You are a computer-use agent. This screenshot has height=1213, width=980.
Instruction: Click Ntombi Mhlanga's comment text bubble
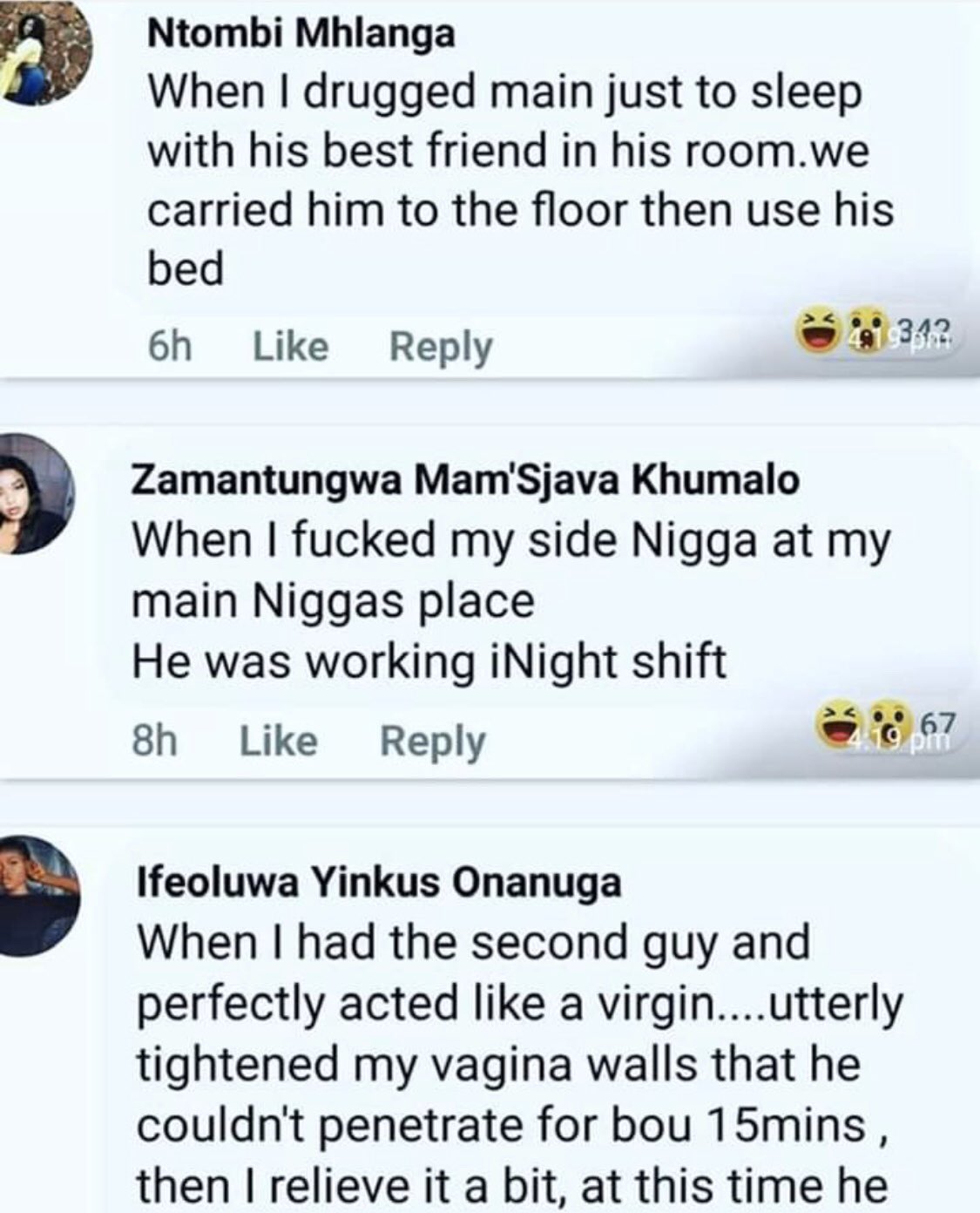click(519, 181)
